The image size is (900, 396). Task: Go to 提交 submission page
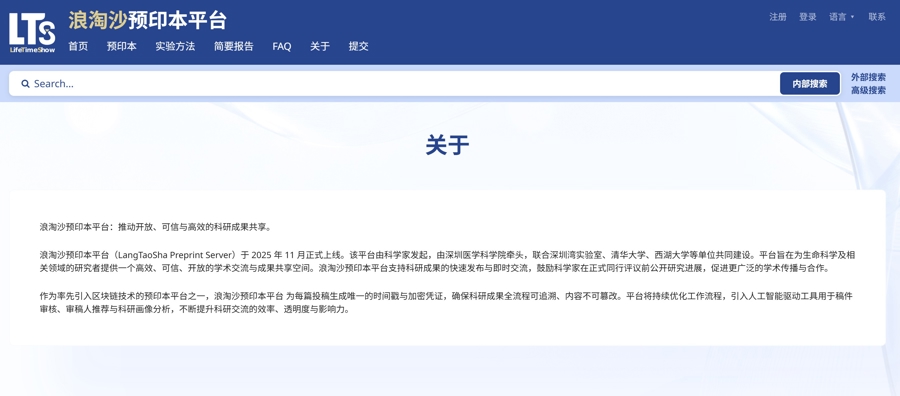click(359, 46)
